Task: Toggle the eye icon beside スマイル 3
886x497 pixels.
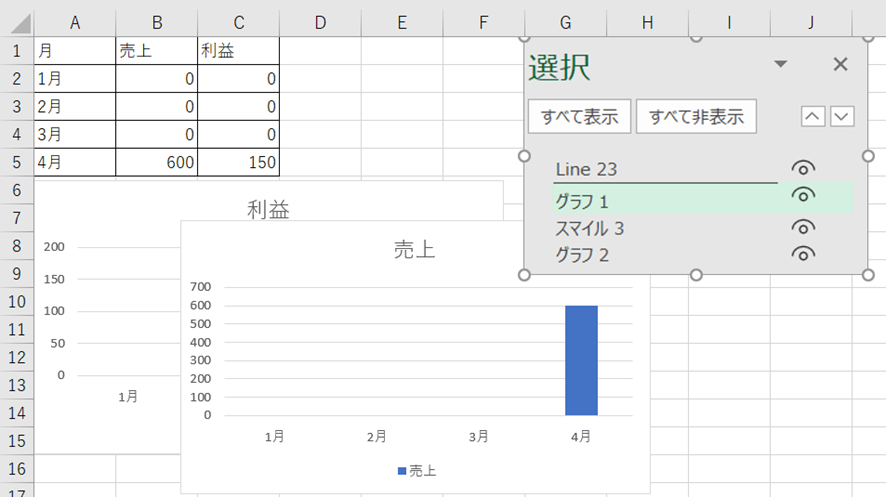Action: pos(802,227)
